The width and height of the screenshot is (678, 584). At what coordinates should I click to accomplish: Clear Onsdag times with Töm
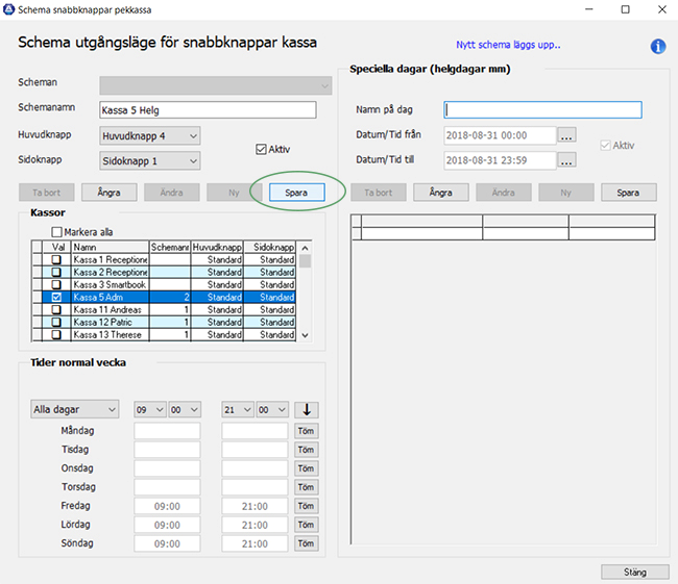(306, 468)
